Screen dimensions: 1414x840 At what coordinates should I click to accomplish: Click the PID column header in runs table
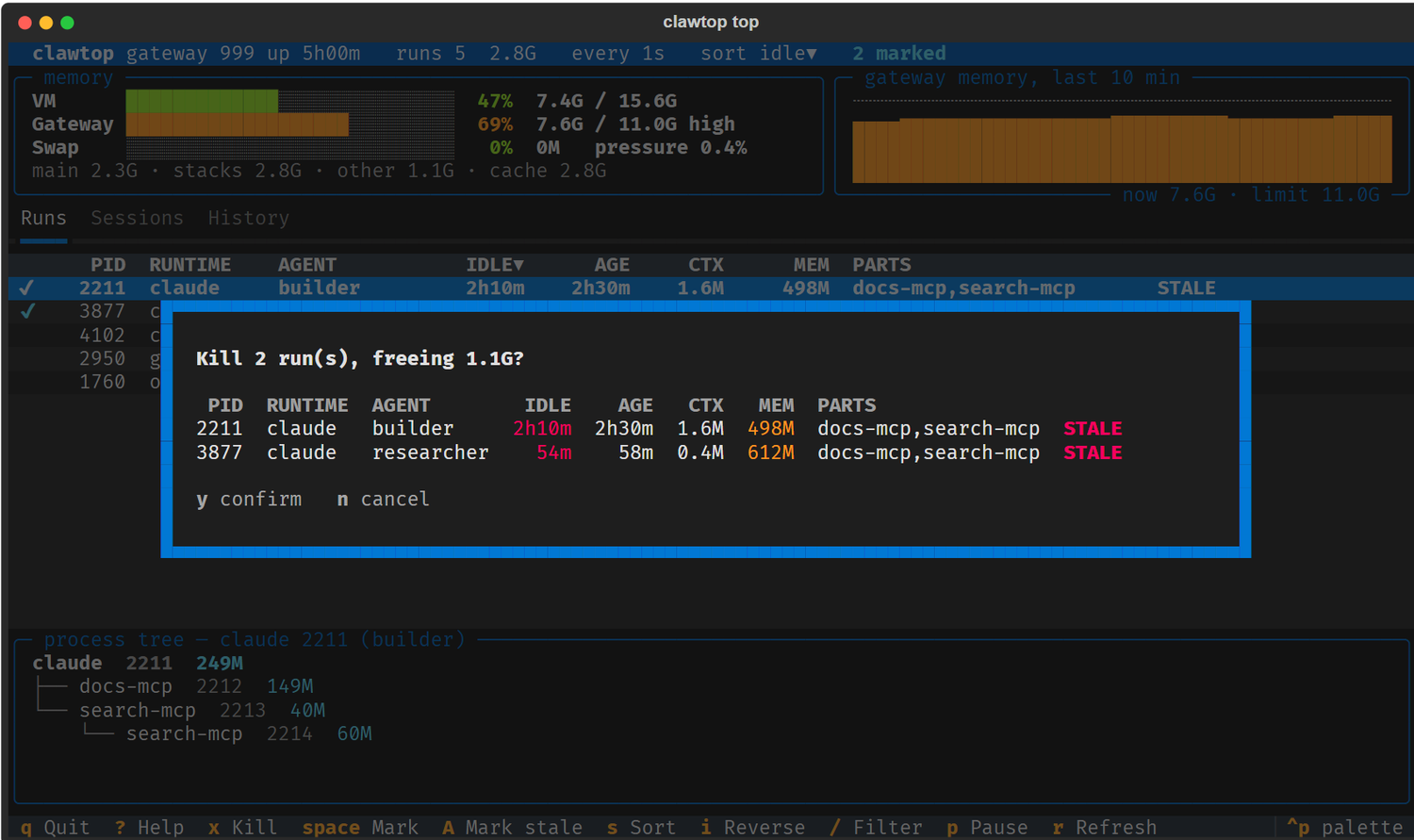click(107, 265)
